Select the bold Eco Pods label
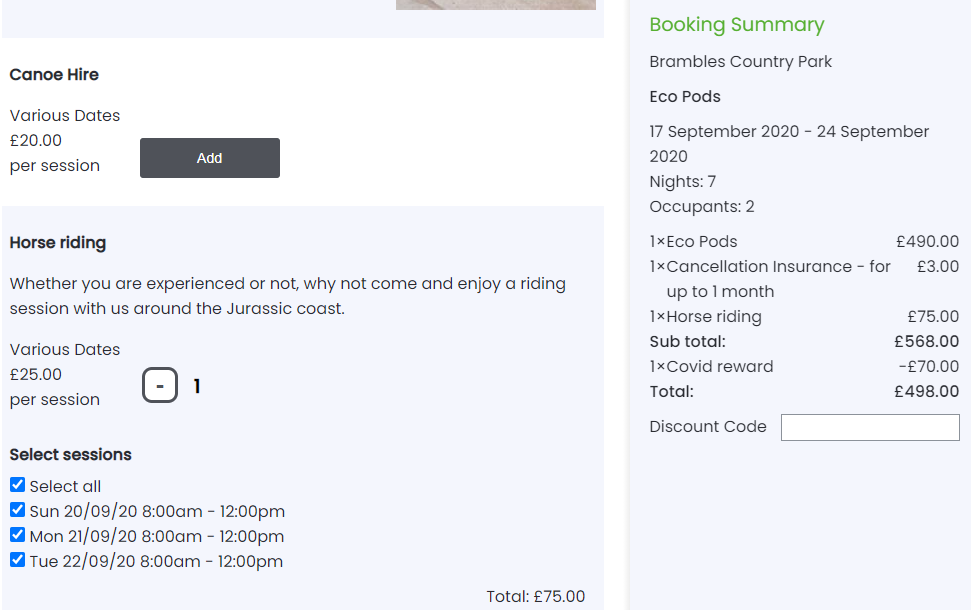 tap(685, 97)
